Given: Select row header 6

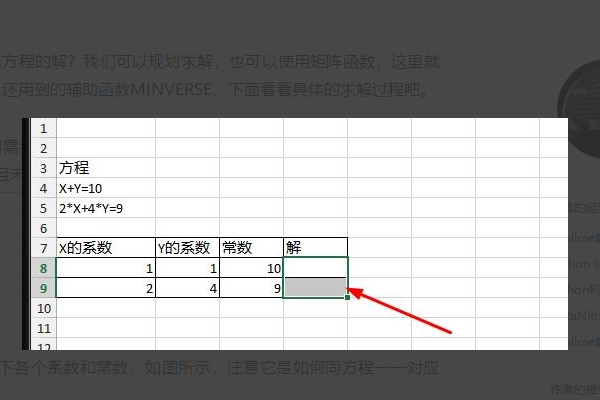Looking at the screenshot, I should point(44,228).
